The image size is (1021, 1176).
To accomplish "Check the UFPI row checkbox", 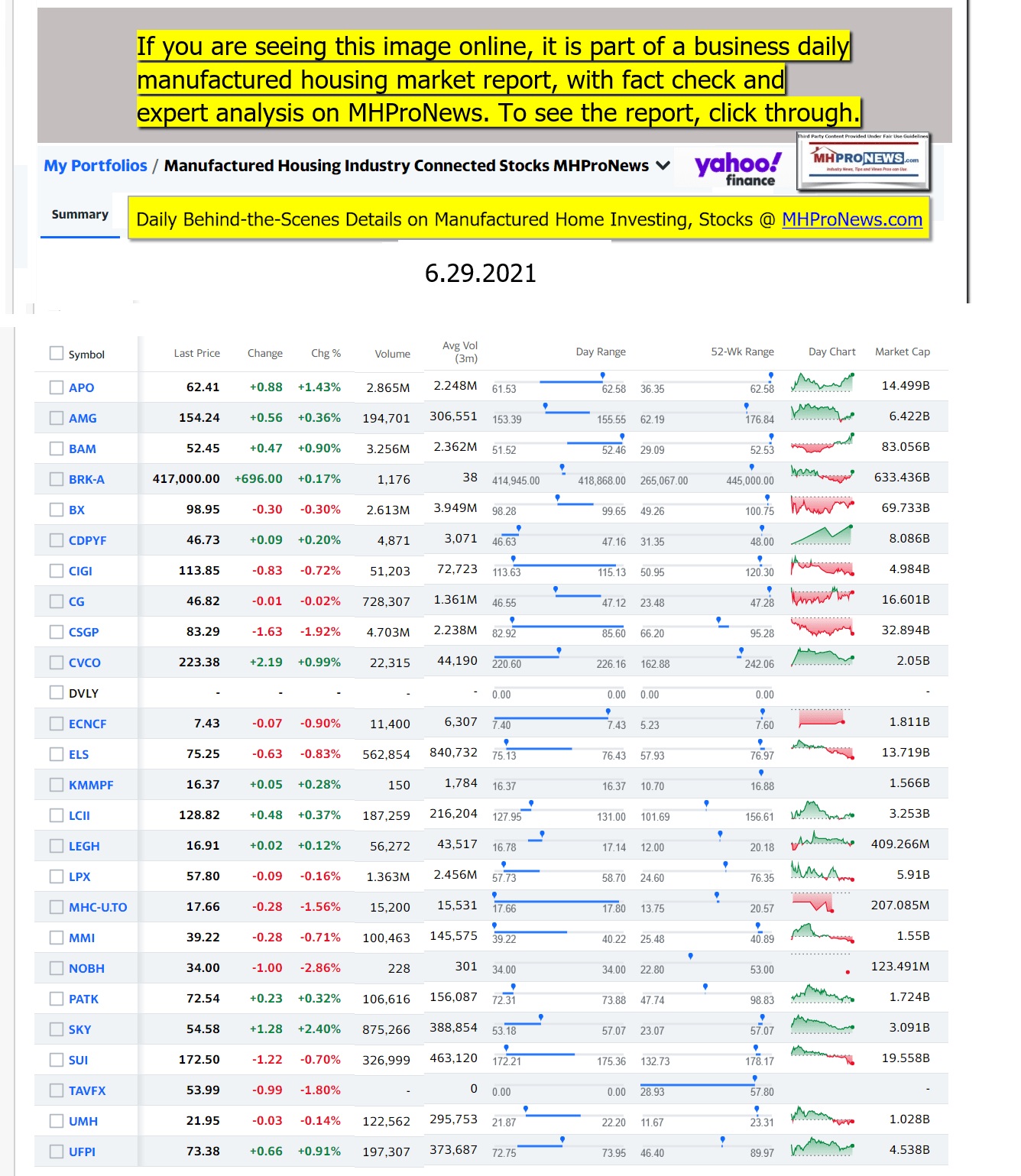I will coord(57,1152).
